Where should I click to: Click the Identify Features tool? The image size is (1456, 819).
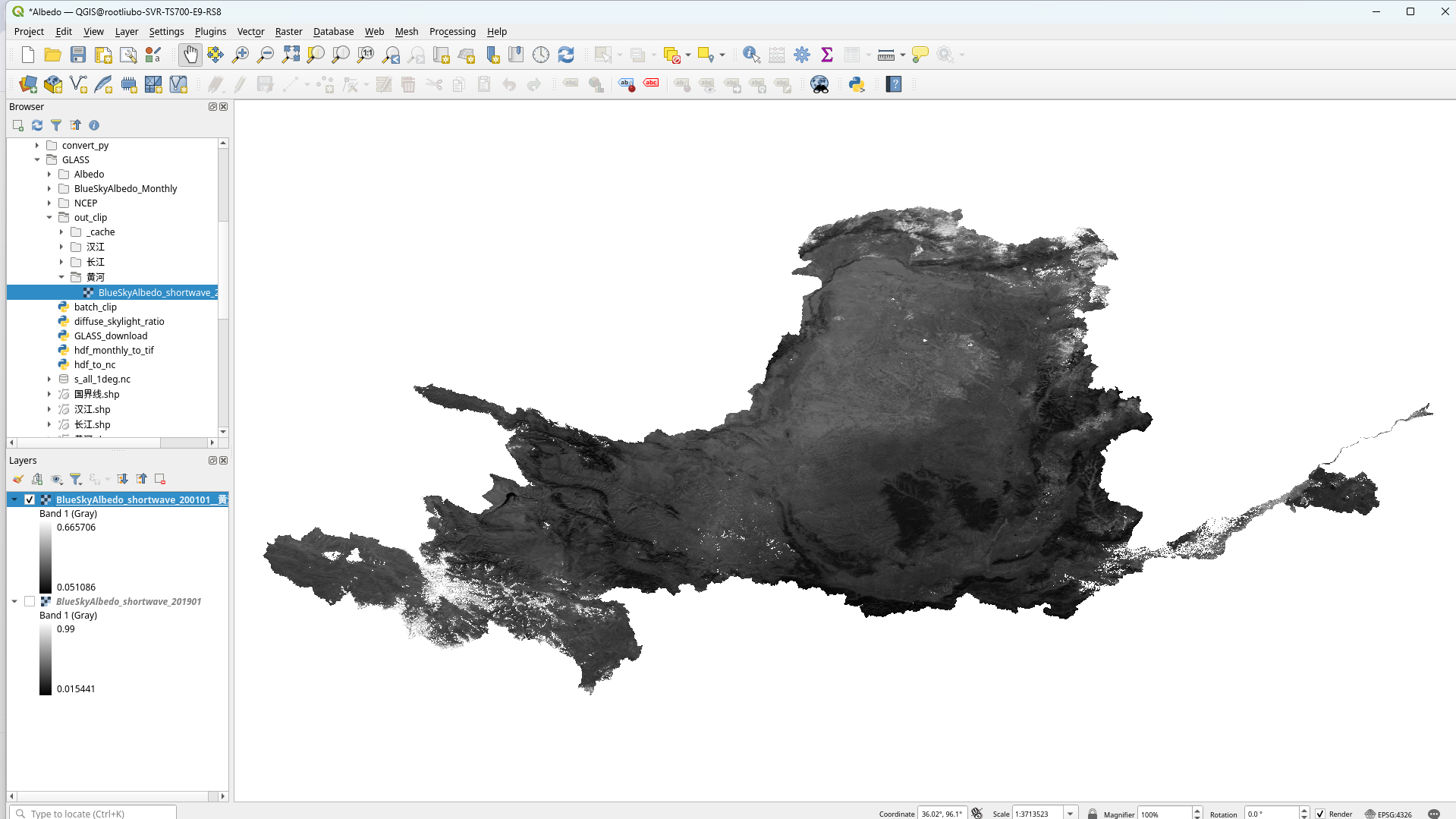[751, 55]
